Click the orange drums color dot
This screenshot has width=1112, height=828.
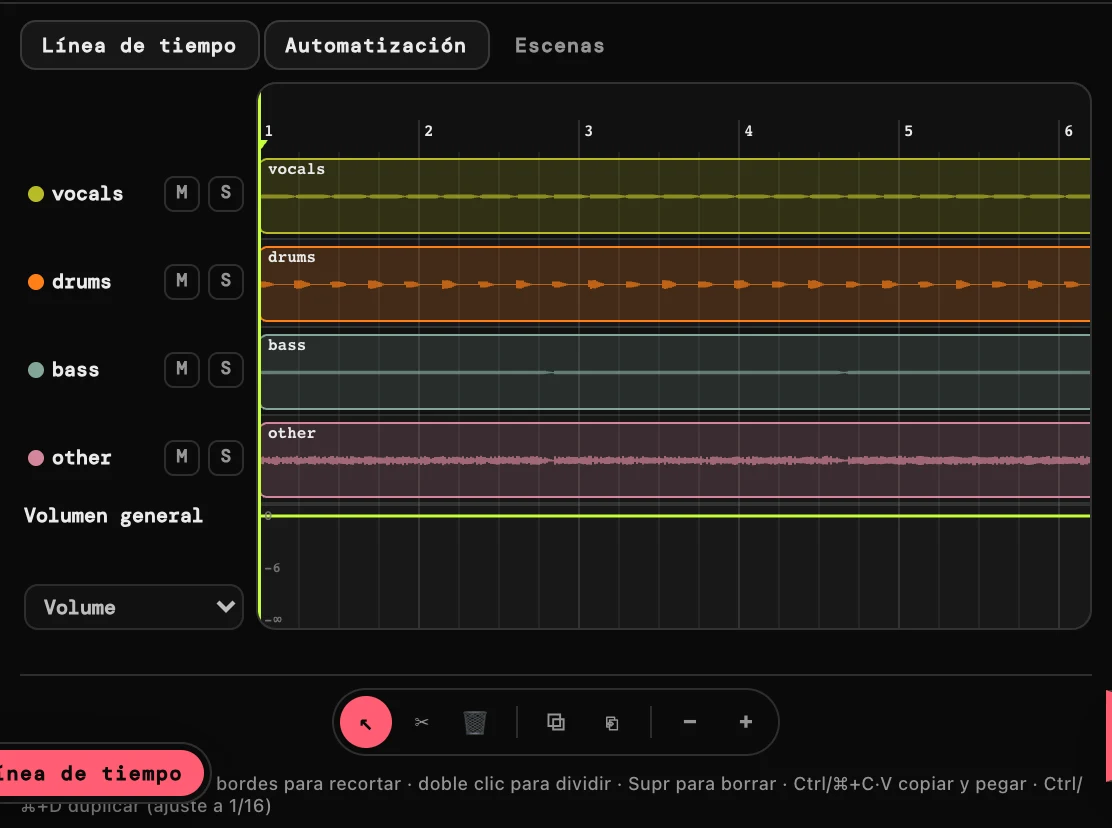point(35,281)
